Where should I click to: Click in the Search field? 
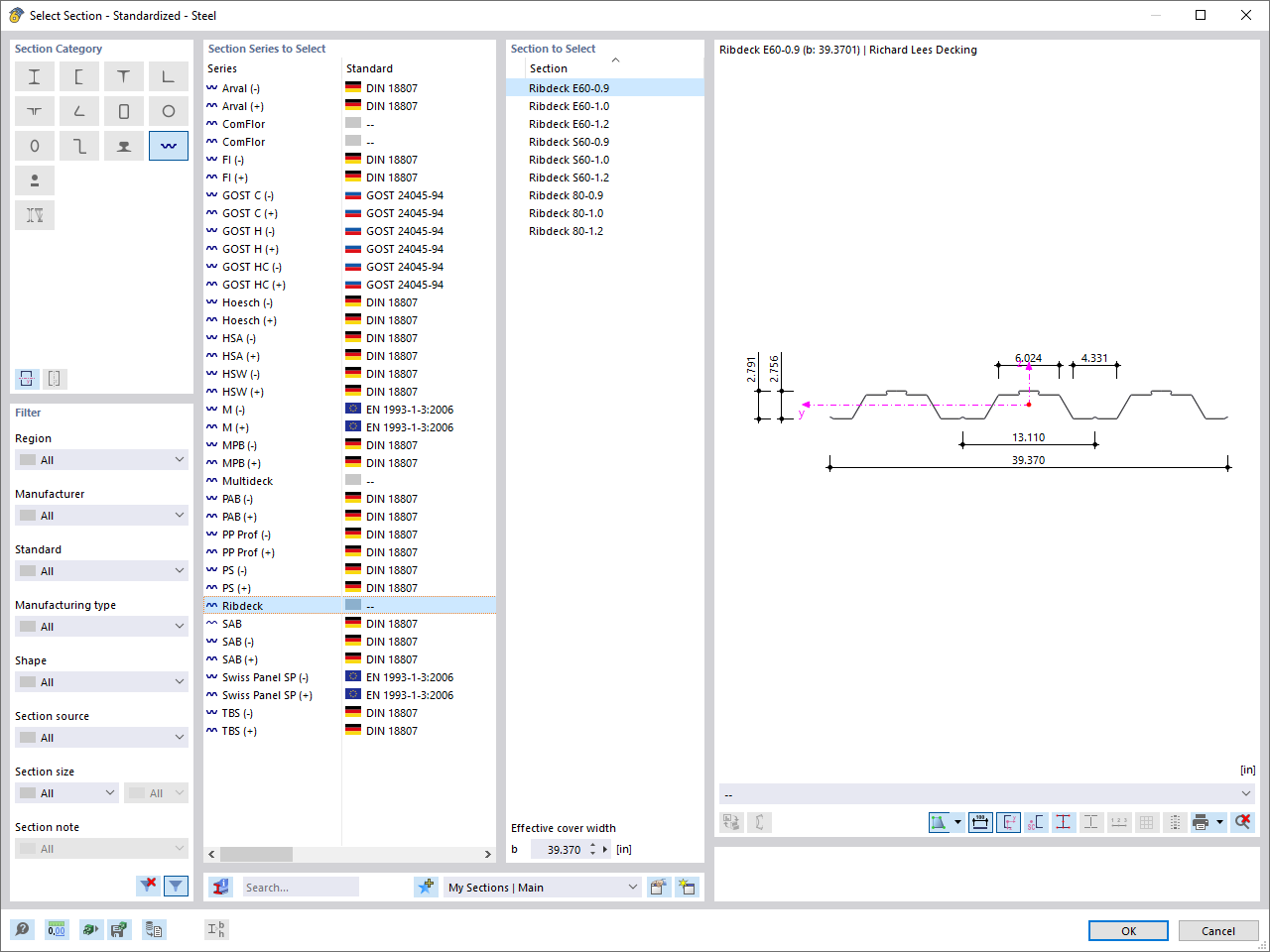pyautogui.click(x=301, y=888)
